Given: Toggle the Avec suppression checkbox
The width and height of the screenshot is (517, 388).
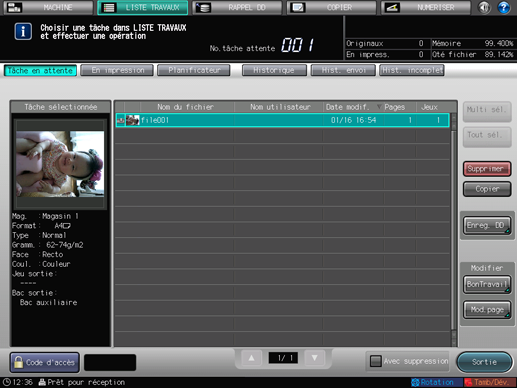Looking at the screenshot, I should click(x=376, y=361).
